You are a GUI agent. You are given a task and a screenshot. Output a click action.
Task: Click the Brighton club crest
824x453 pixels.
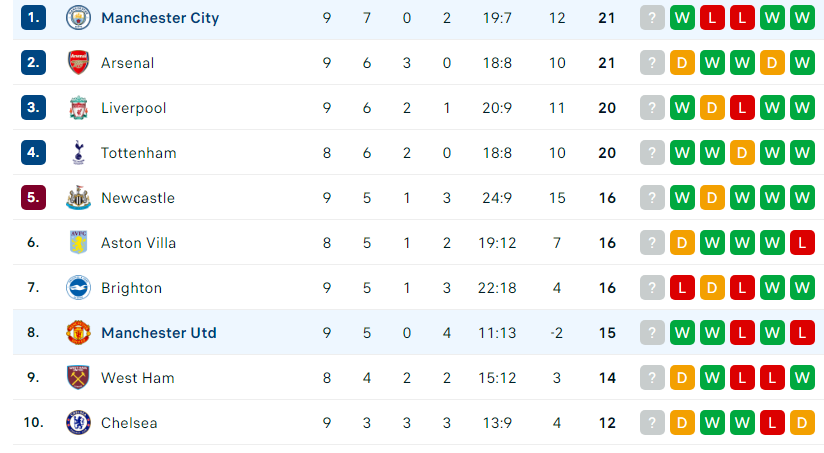[78, 287]
